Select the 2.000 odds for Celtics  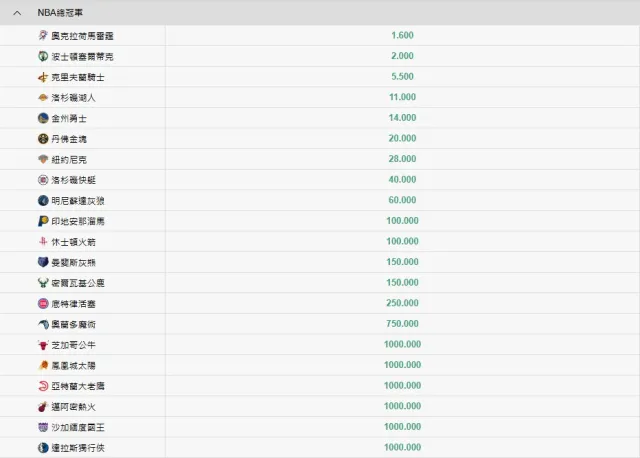(x=402, y=56)
